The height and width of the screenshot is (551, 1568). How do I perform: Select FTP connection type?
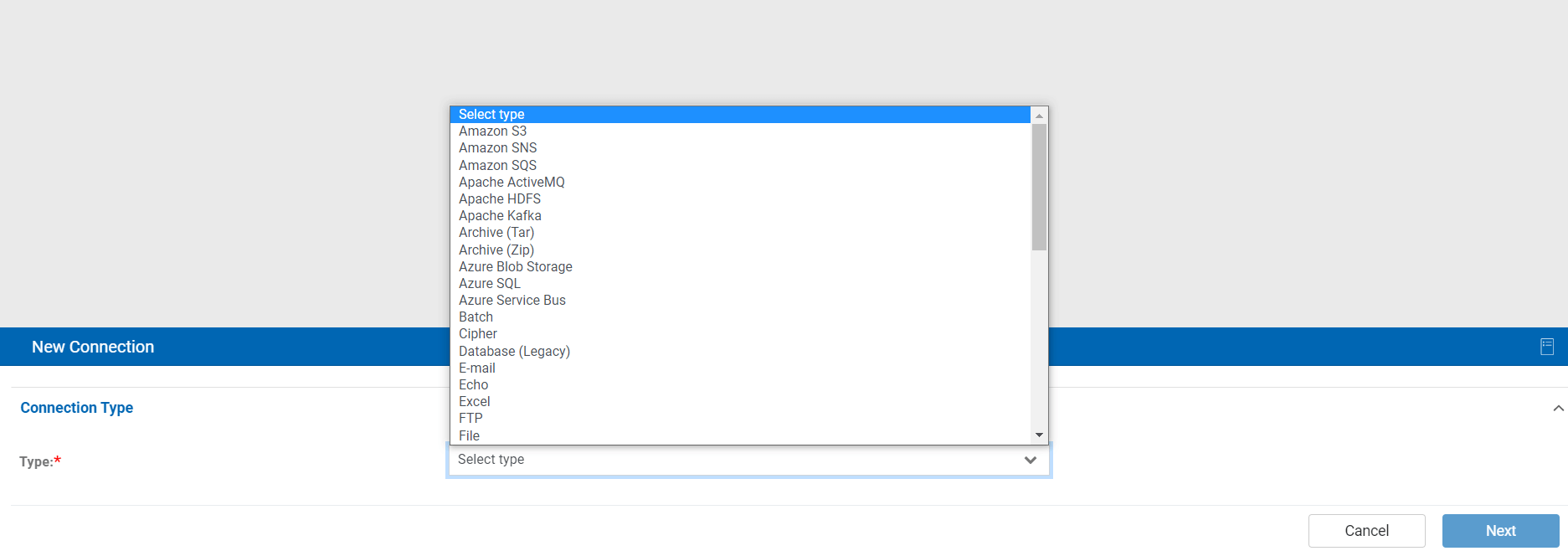coord(740,419)
